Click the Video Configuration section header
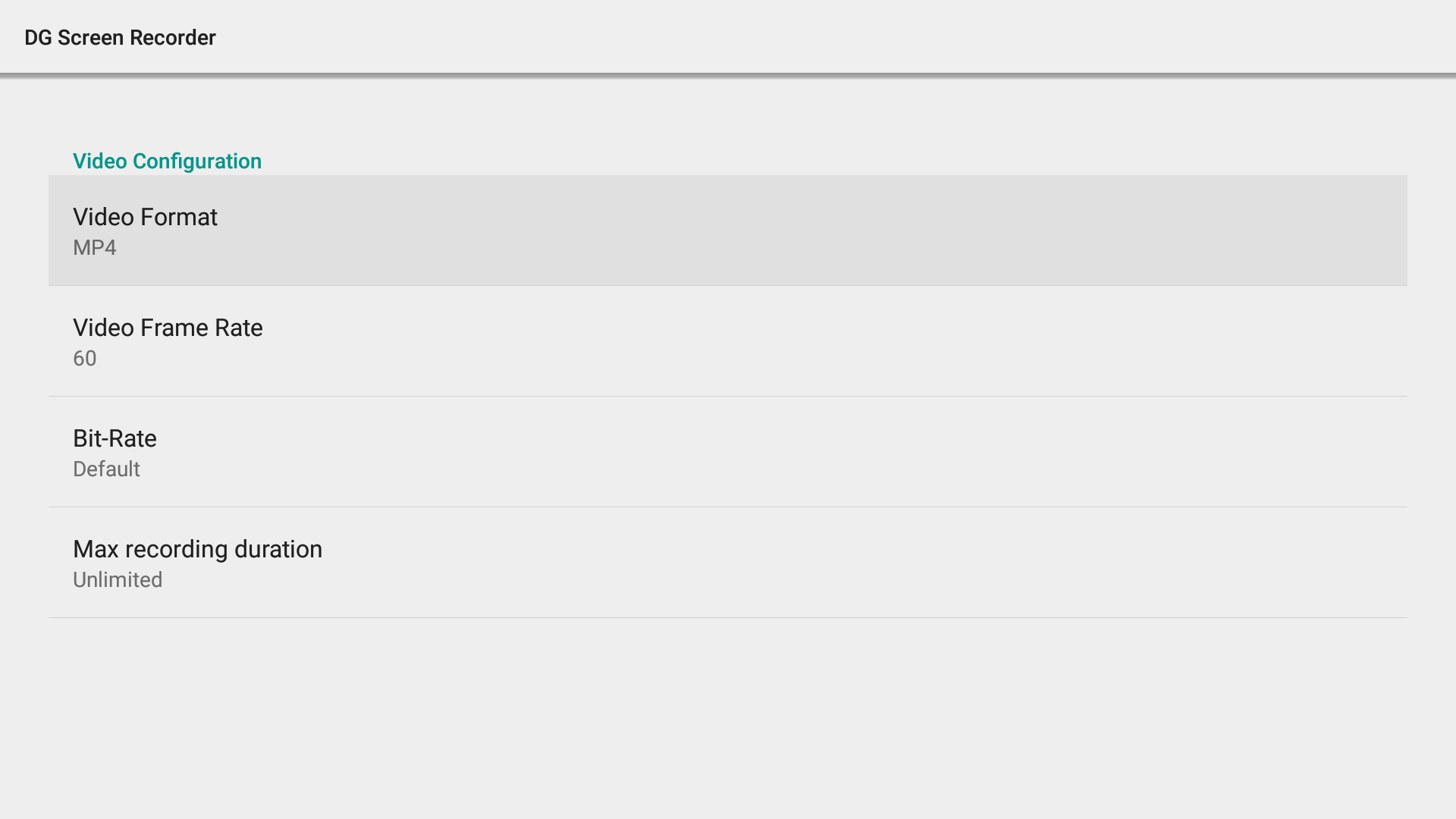Image resolution: width=1456 pixels, height=819 pixels. click(x=167, y=162)
